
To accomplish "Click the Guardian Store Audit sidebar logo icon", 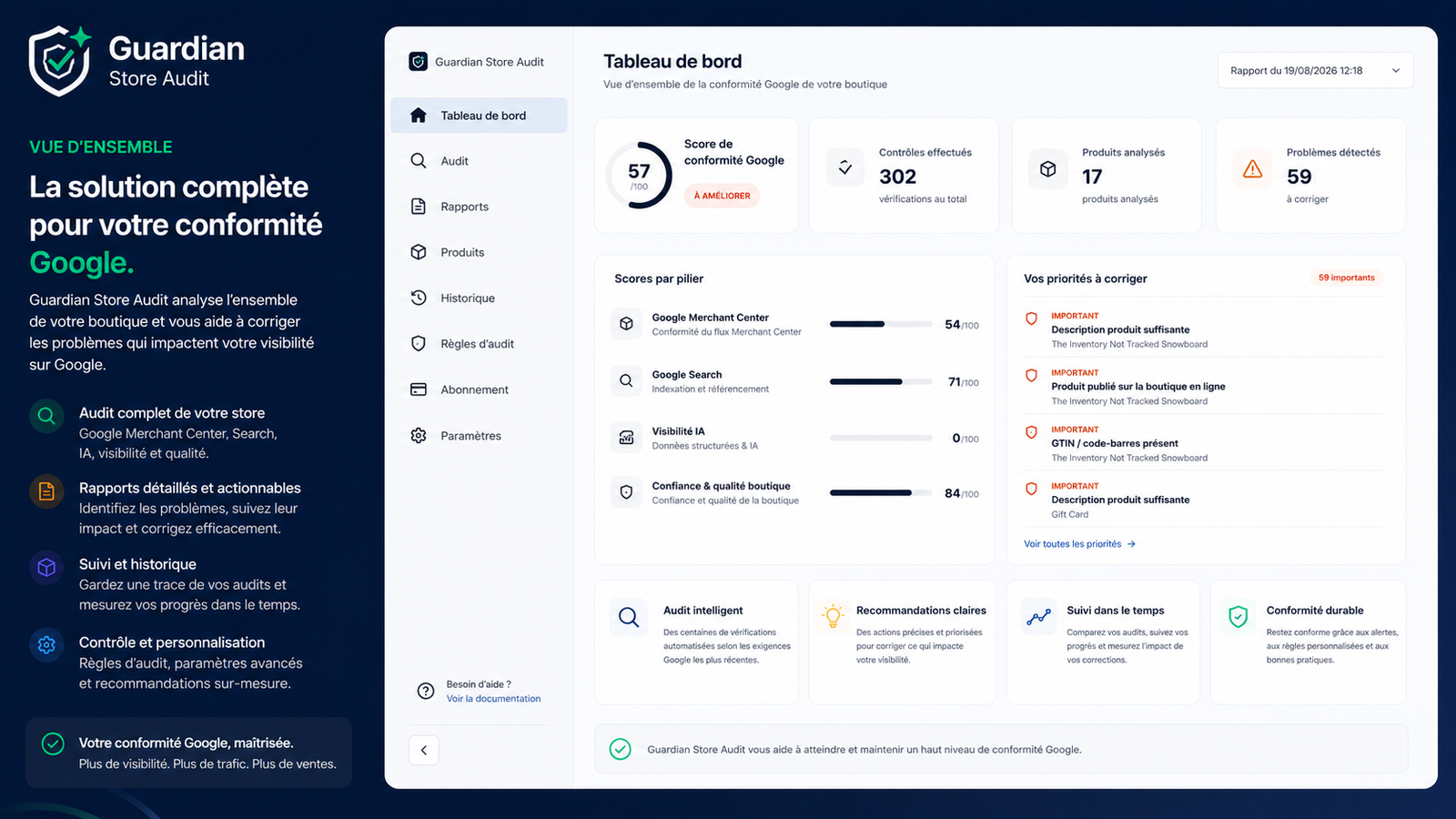I will click(419, 62).
